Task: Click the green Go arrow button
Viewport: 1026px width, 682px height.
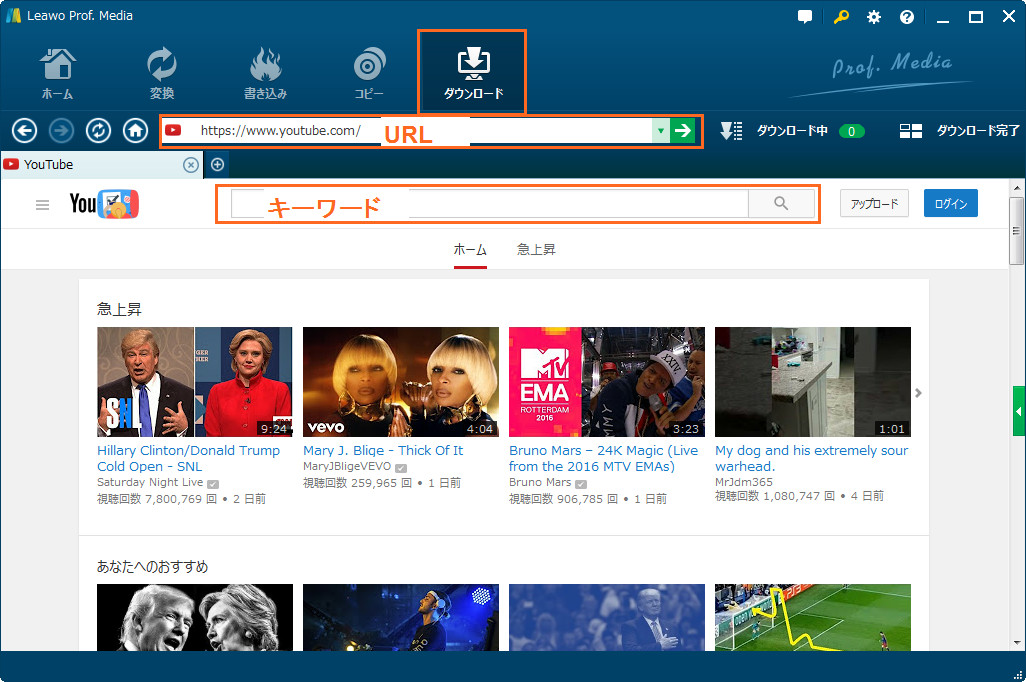Action: [682, 130]
